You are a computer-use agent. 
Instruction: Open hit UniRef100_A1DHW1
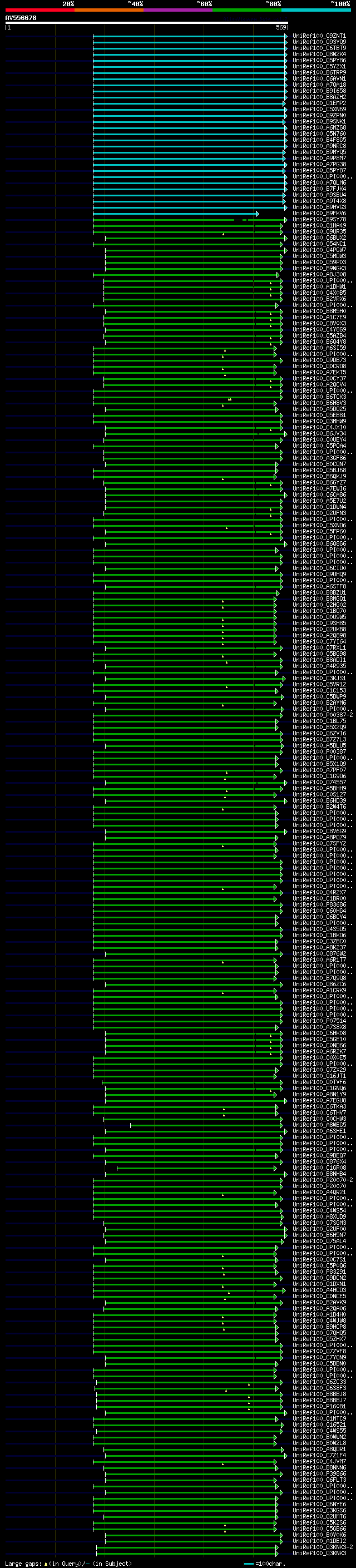click(319, 286)
